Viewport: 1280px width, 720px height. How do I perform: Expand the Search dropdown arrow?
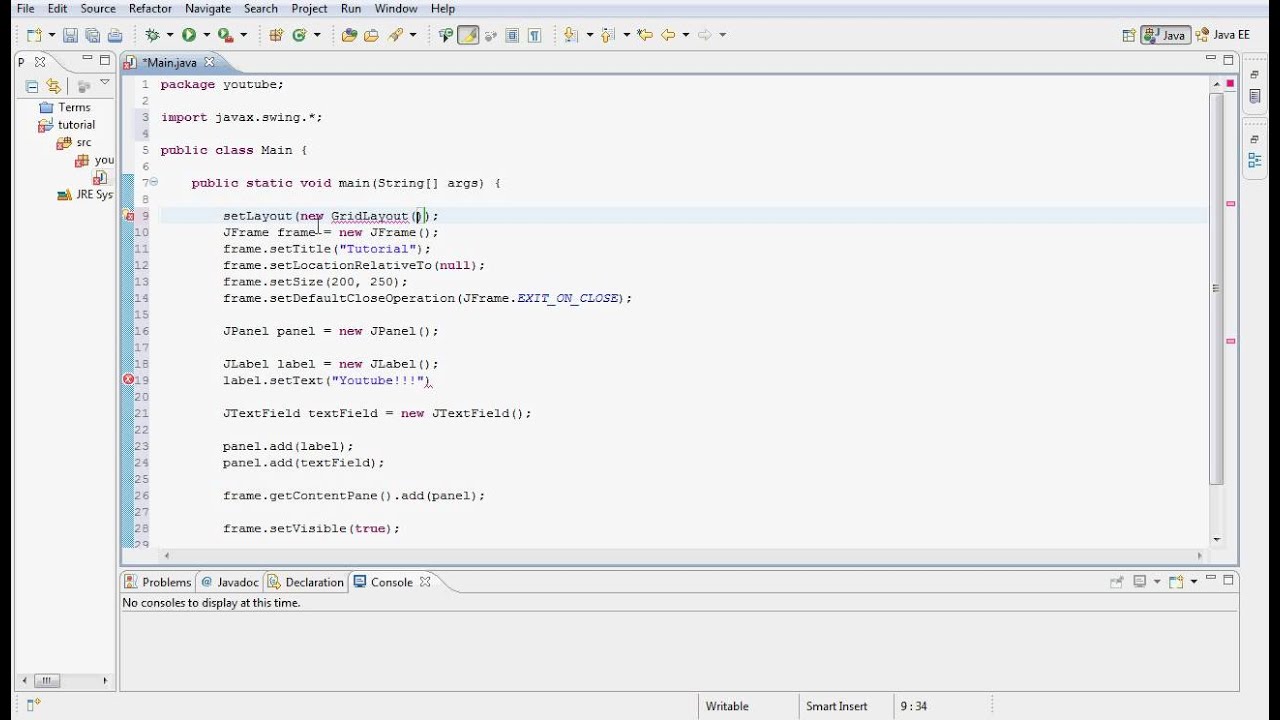(413, 35)
